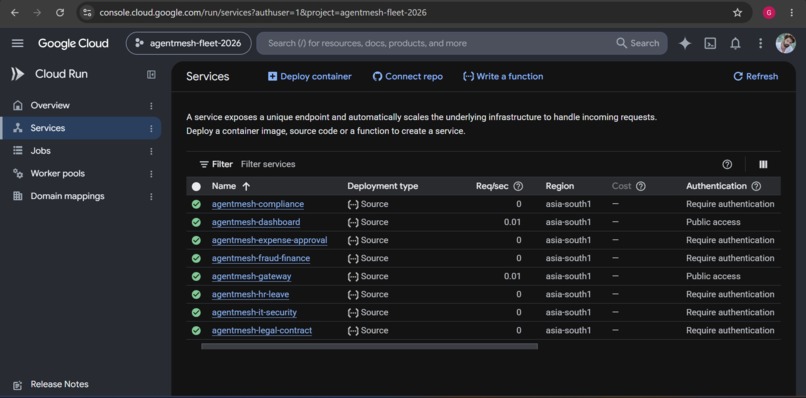This screenshot has width=806, height=398.
Task: Select the agentmesh-it-security row status checkbox
Action: pos(196,312)
